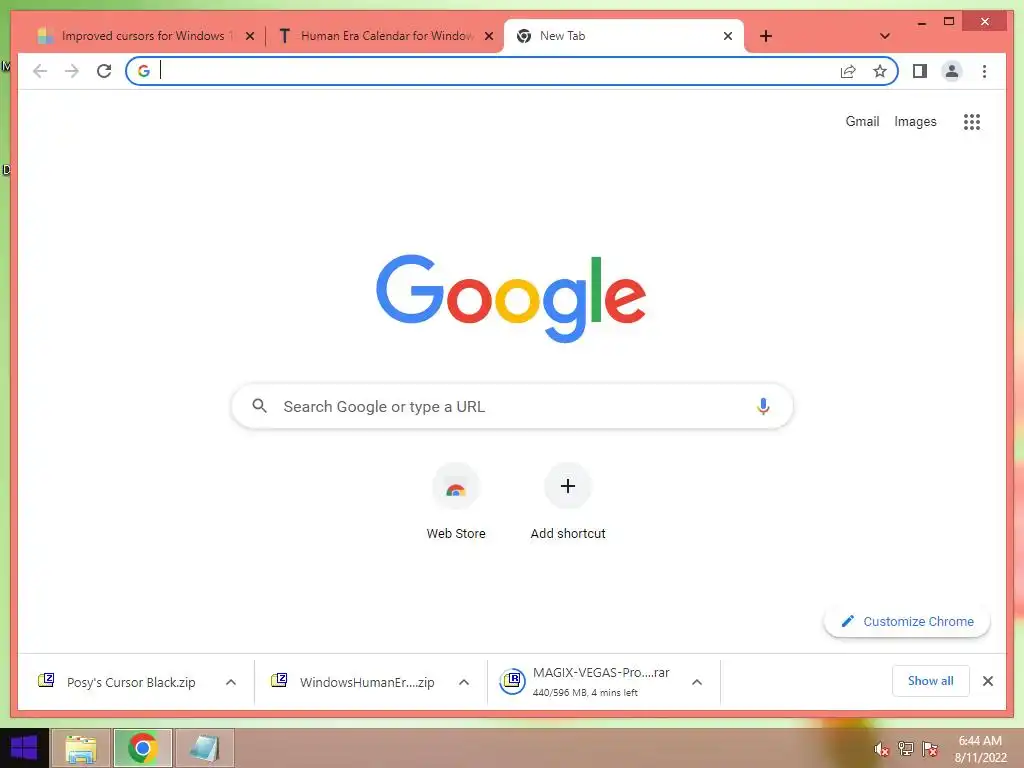Click the Search Google or type a URL box
Image resolution: width=1024 pixels, height=768 pixels.
pyautogui.click(x=512, y=406)
